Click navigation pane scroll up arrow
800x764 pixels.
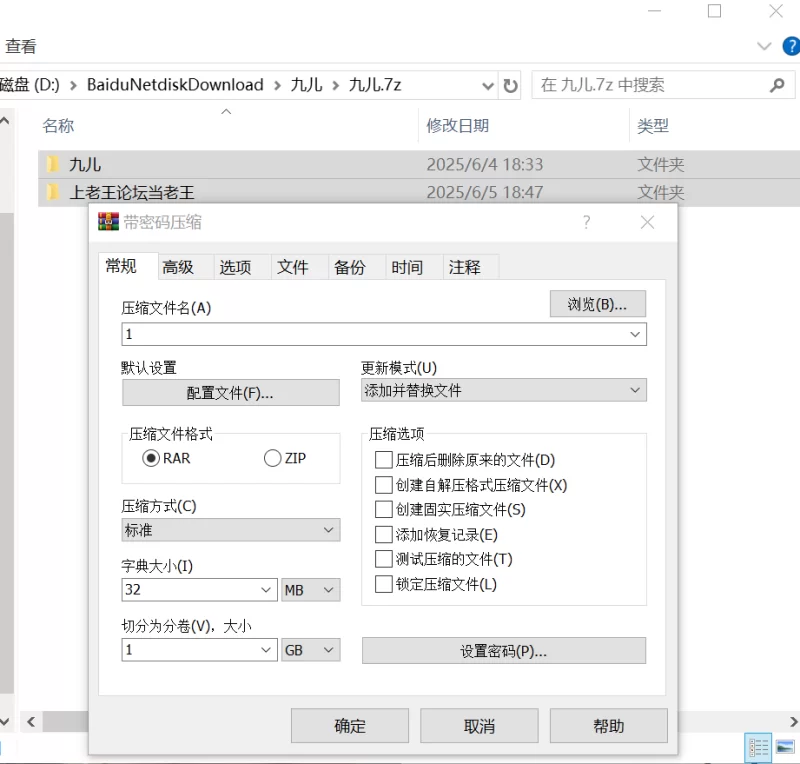tap(5, 121)
